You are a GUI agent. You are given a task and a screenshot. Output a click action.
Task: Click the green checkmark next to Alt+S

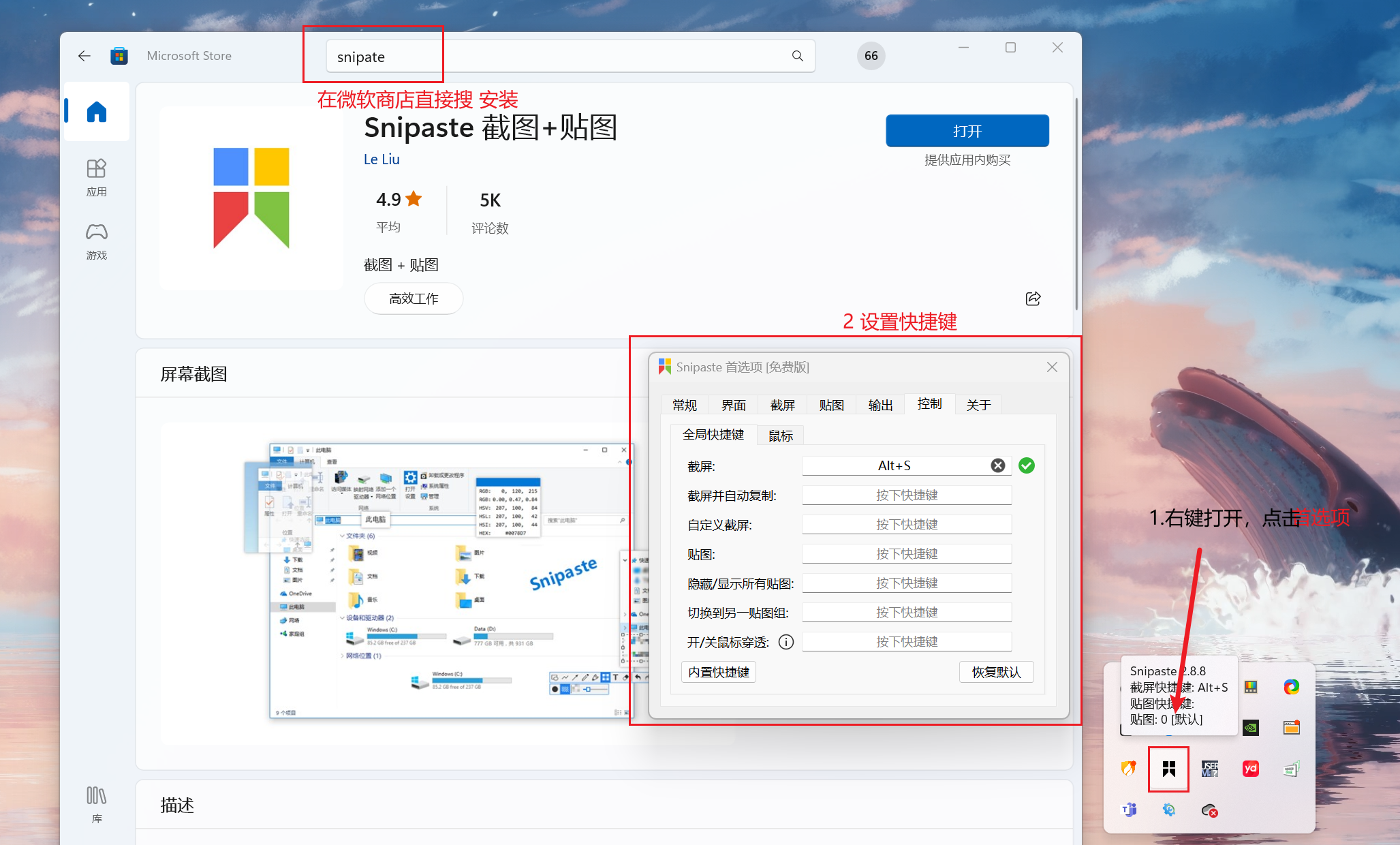[x=1026, y=465]
